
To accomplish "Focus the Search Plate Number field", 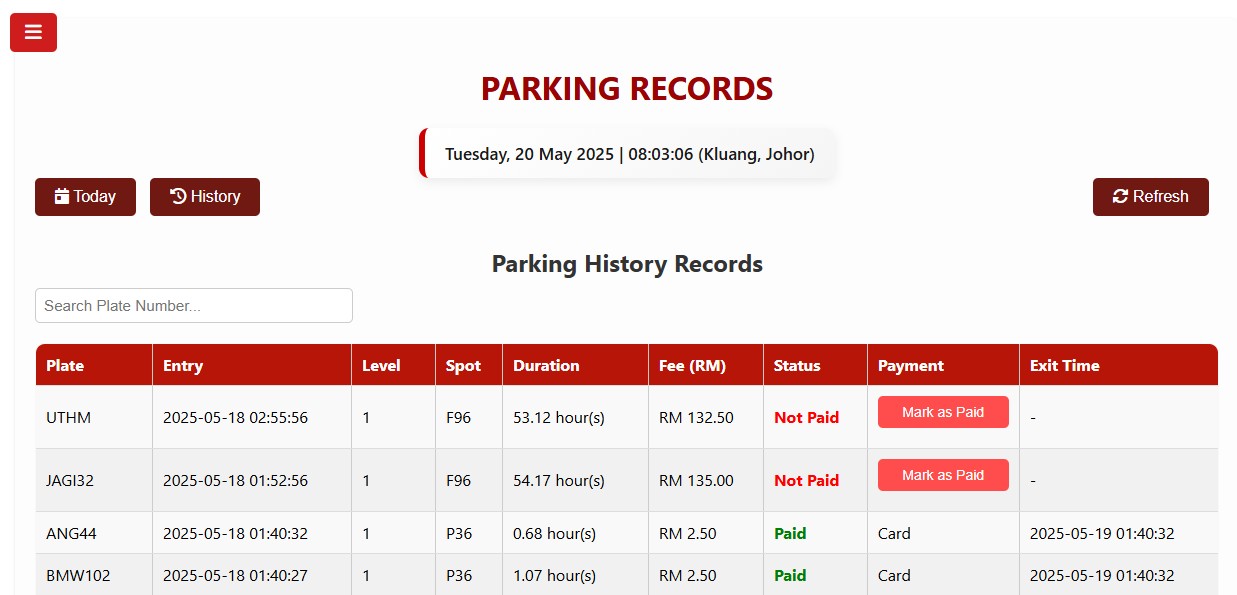I will [x=194, y=306].
